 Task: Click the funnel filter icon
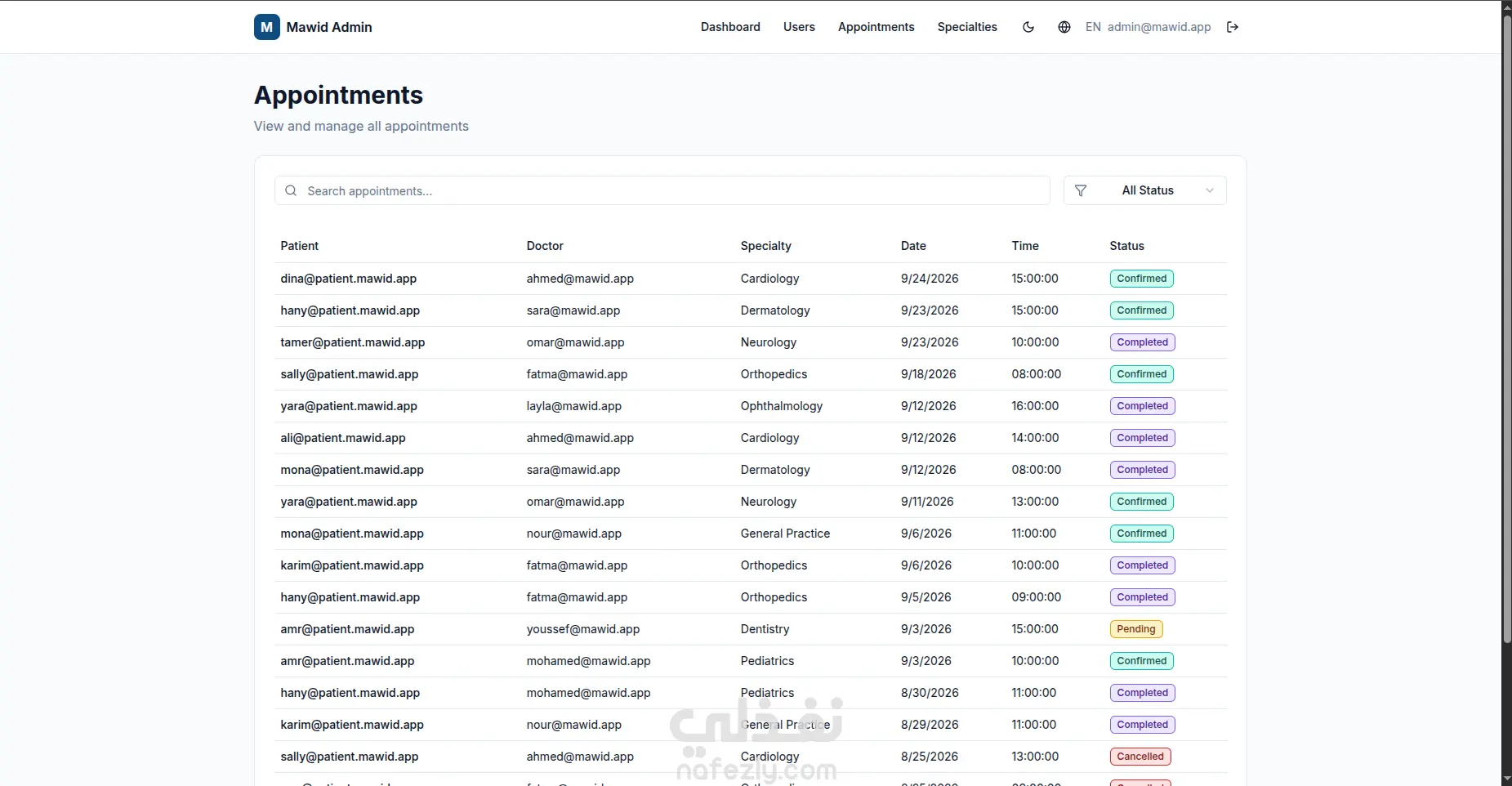point(1081,190)
